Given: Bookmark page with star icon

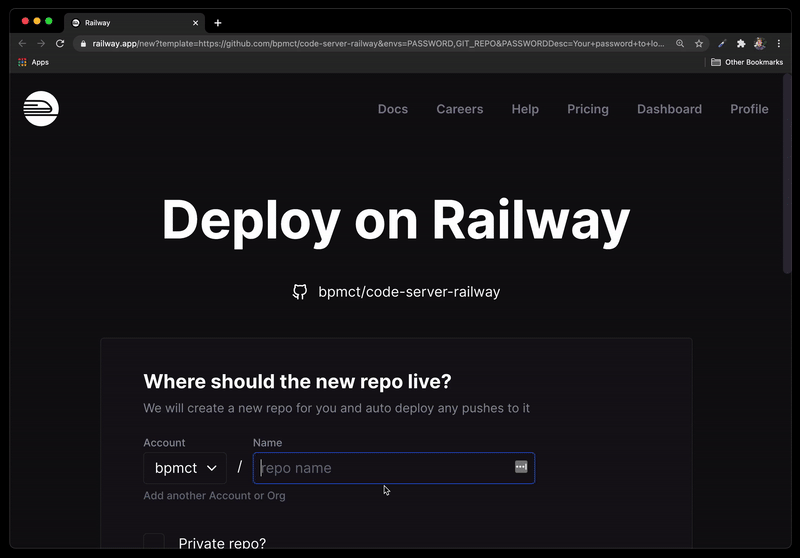Looking at the screenshot, I should point(698,43).
